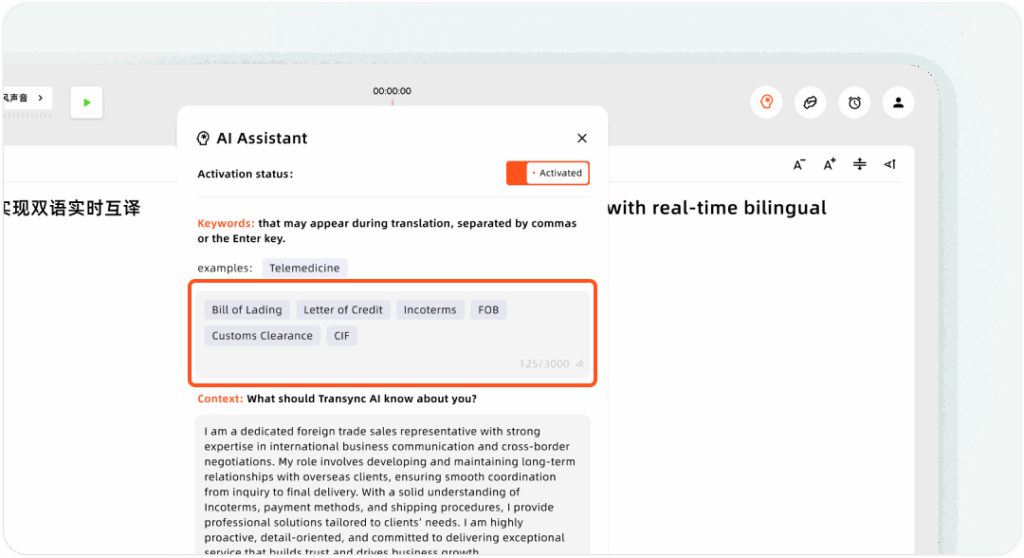Select the Telemedicine example keyword

tap(305, 268)
